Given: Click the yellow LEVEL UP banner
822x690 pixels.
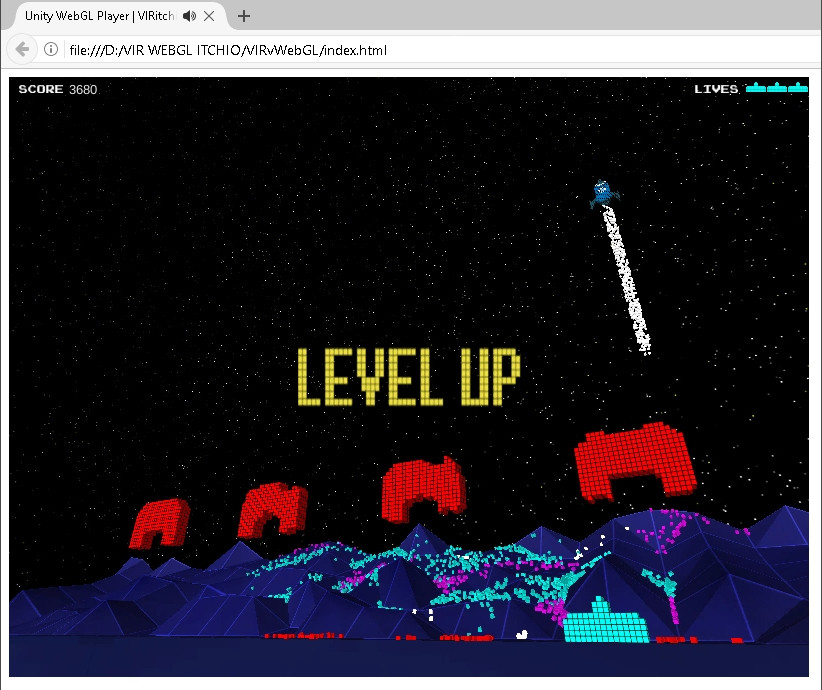Looking at the screenshot, I should 409,377.
